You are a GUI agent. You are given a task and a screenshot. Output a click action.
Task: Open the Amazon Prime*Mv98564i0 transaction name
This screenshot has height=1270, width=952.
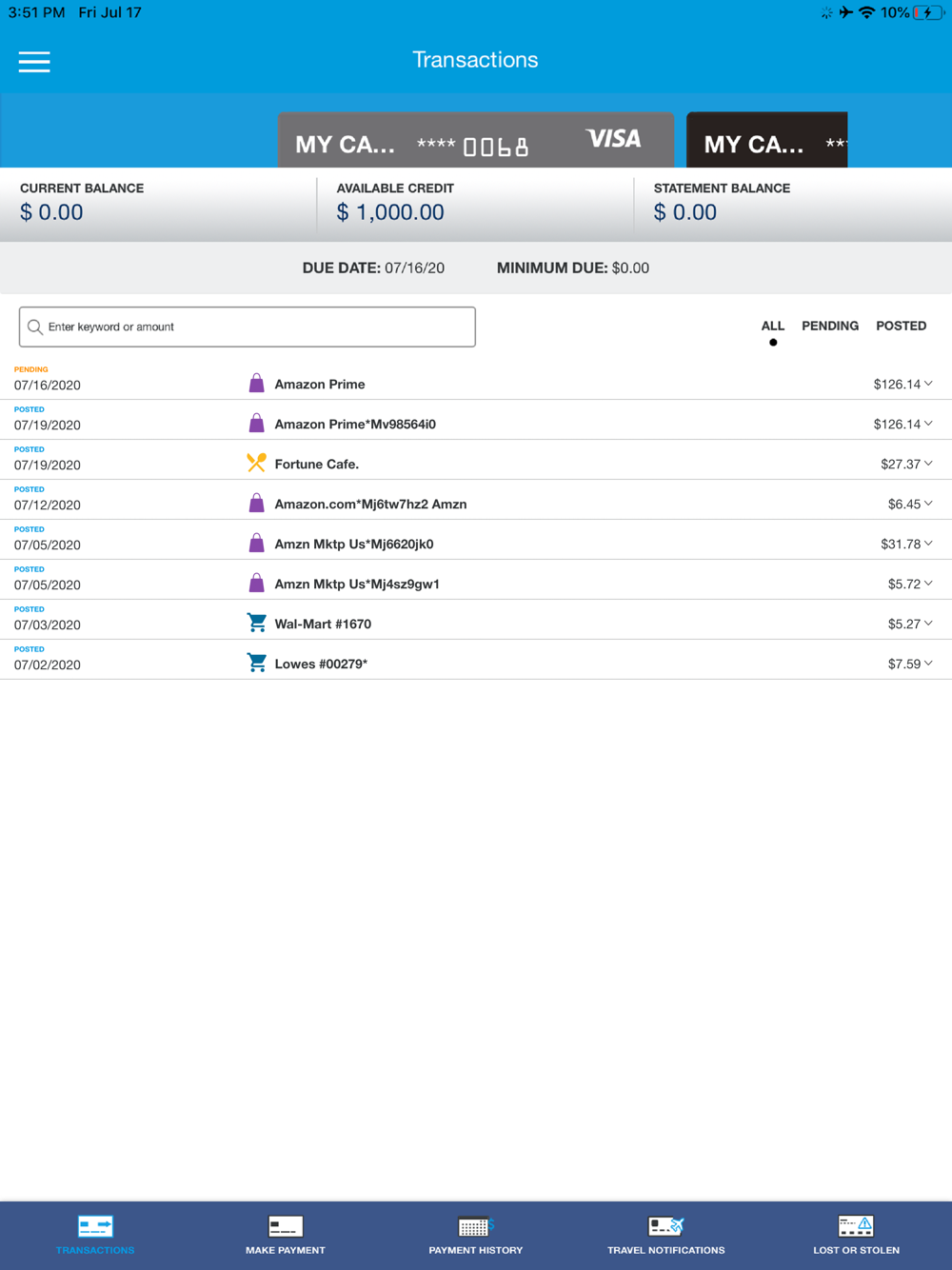coord(355,425)
